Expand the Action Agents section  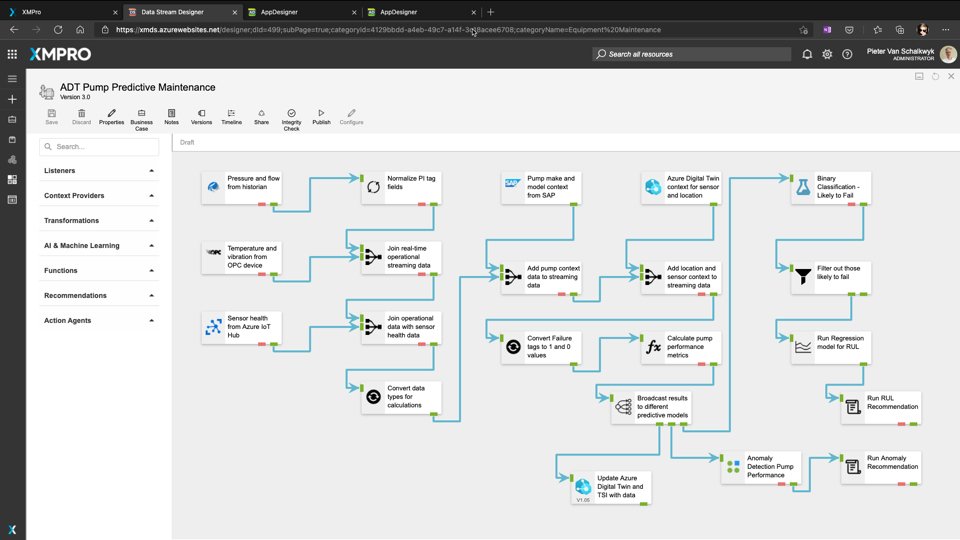(x=99, y=321)
